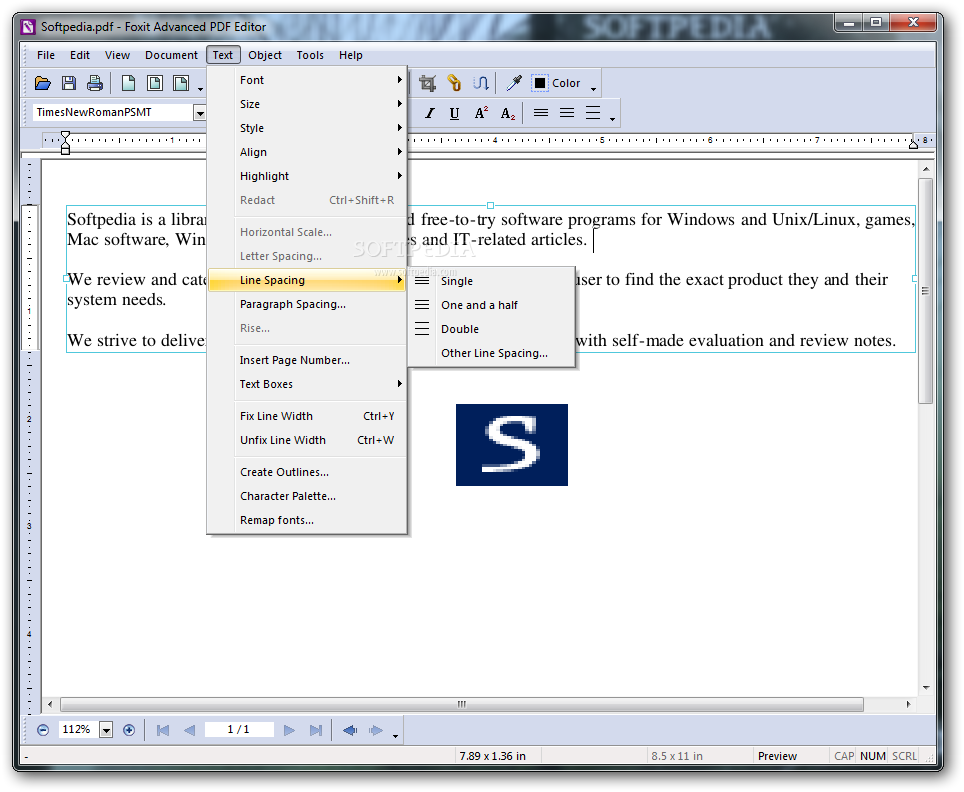Click the page number field 1 / 1
This screenshot has height=792, width=964.
pos(239,729)
